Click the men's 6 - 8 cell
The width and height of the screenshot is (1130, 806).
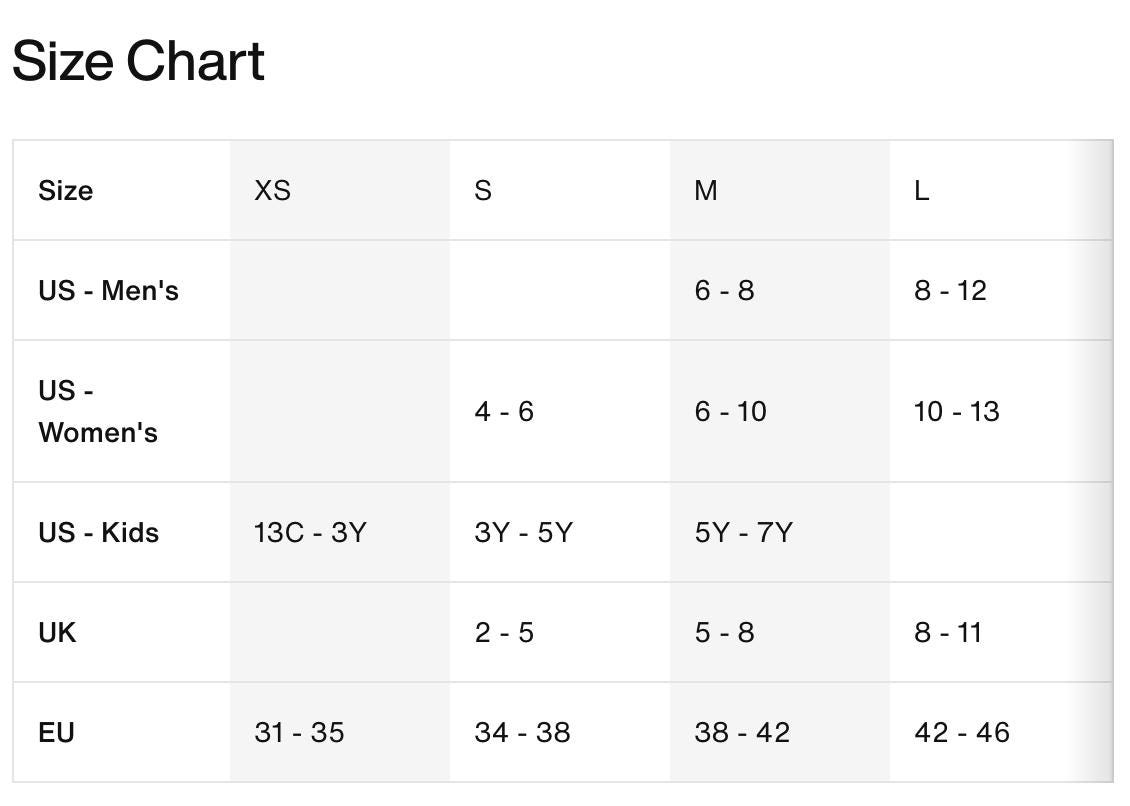(724, 291)
